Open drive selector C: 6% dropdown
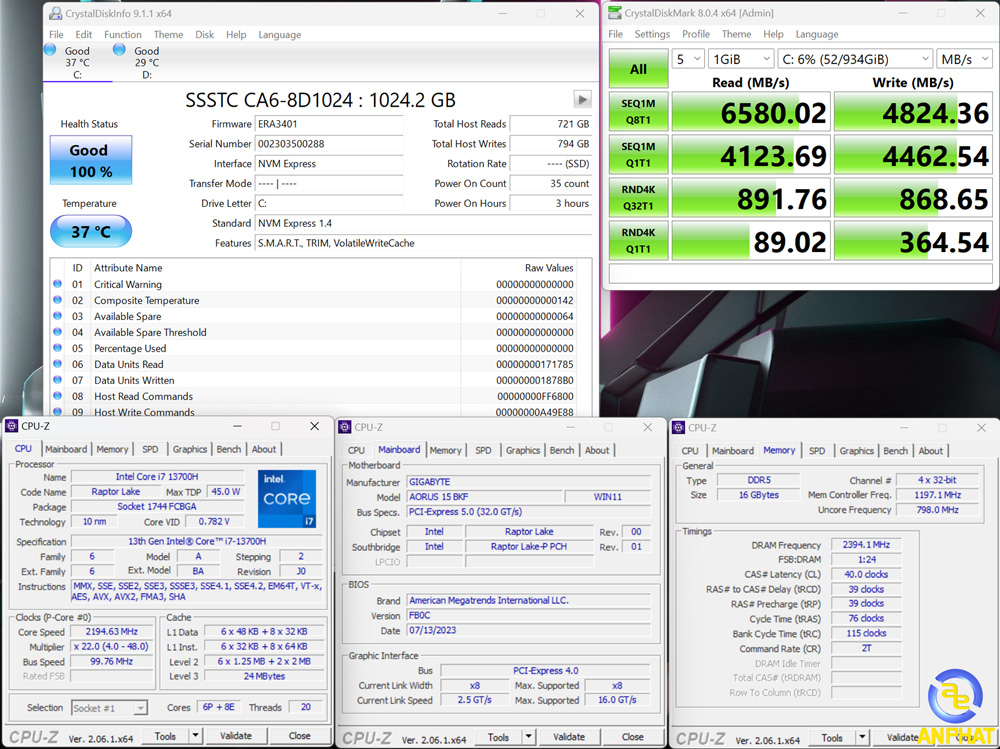The height and width of the screenshot is (749, 1000). (855, 59)
